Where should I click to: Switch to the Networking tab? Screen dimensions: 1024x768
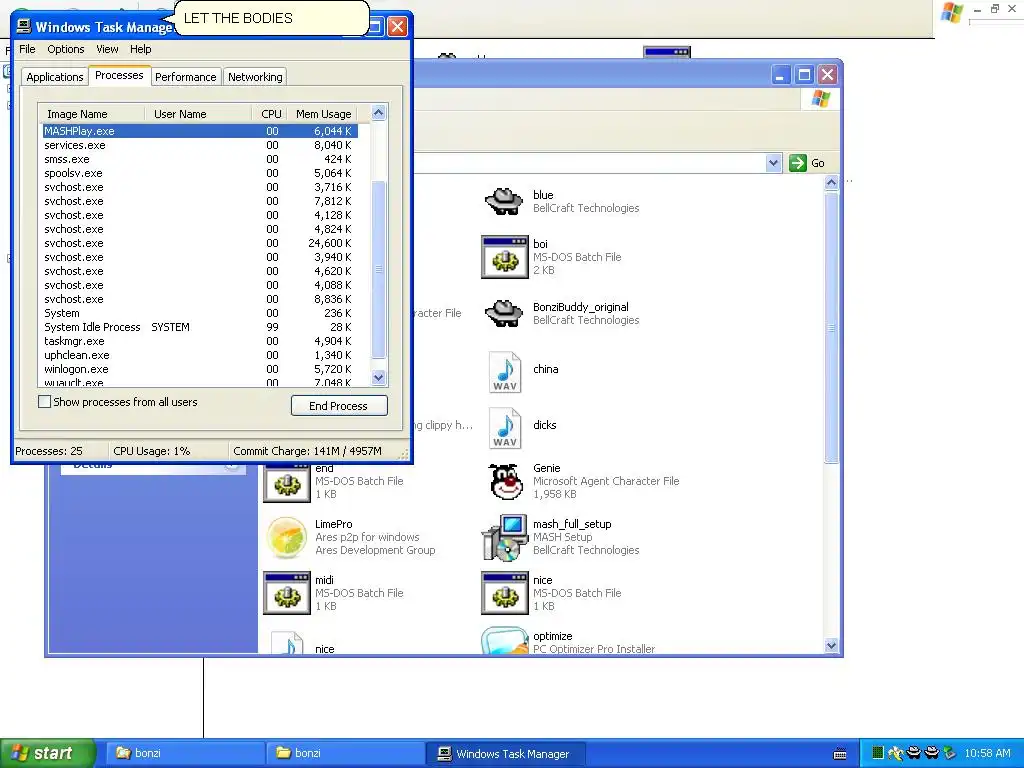pyautogui.click(x=255, y=76)
